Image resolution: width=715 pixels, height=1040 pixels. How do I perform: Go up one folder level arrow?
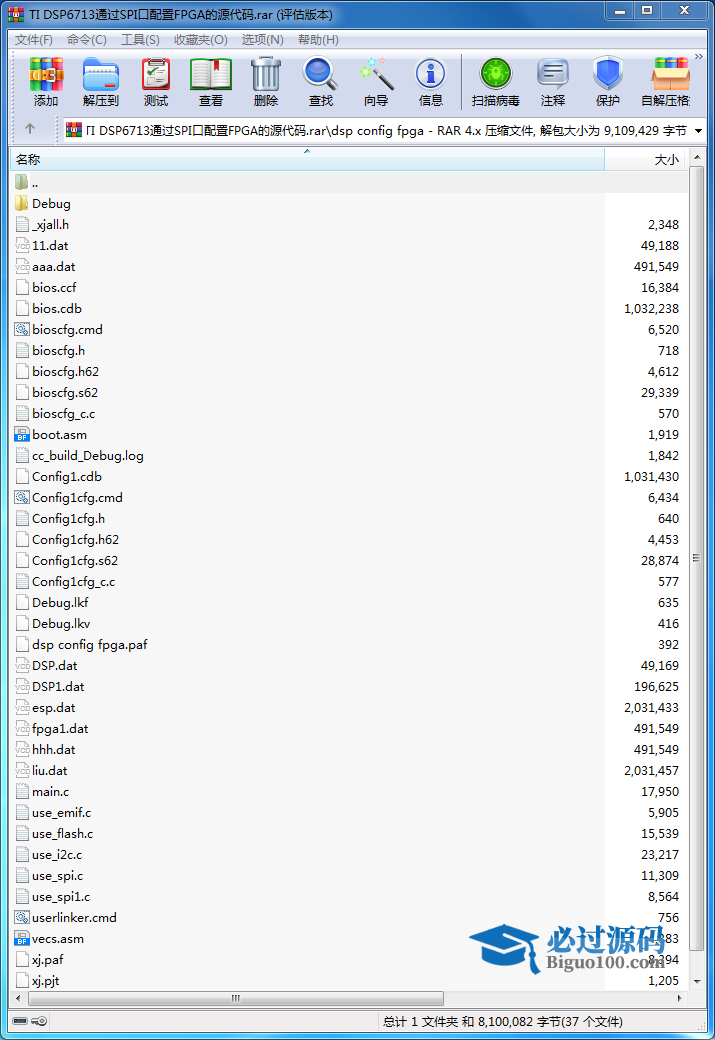(x=30, y=129)
